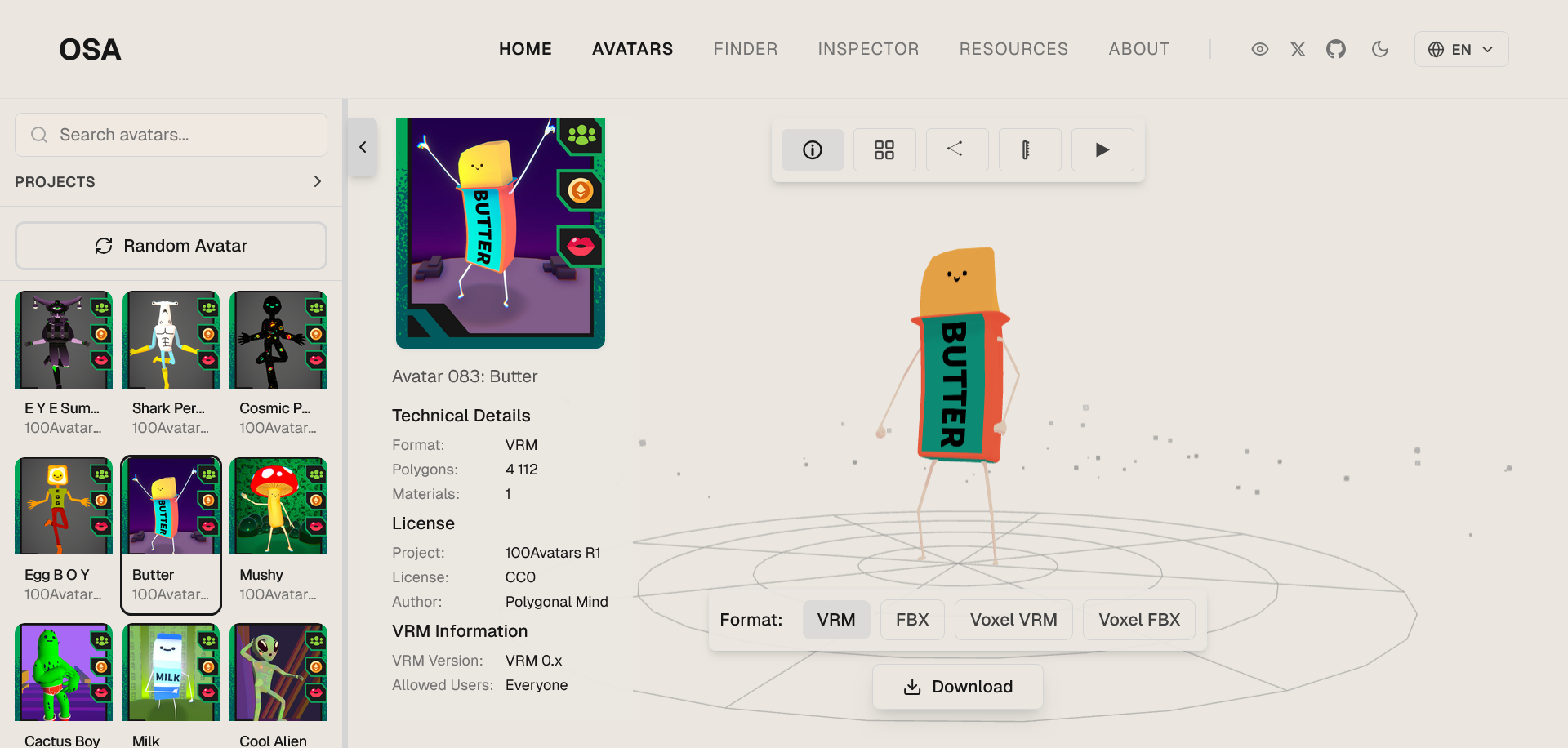The height and width of the screenshot is (748, 1568).
Task: Click the red lips badge on Butter preview
Action: coord(581,246)
